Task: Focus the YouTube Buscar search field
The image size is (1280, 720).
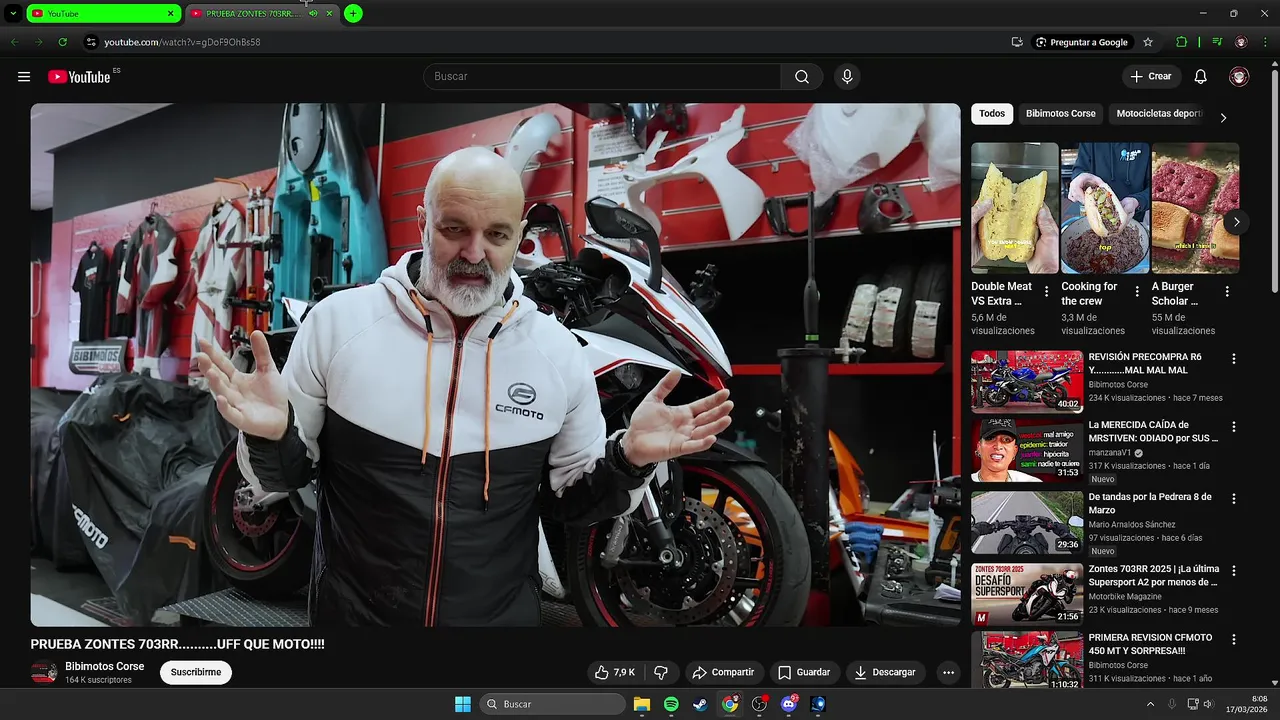Action: click(x=602, y=77)
